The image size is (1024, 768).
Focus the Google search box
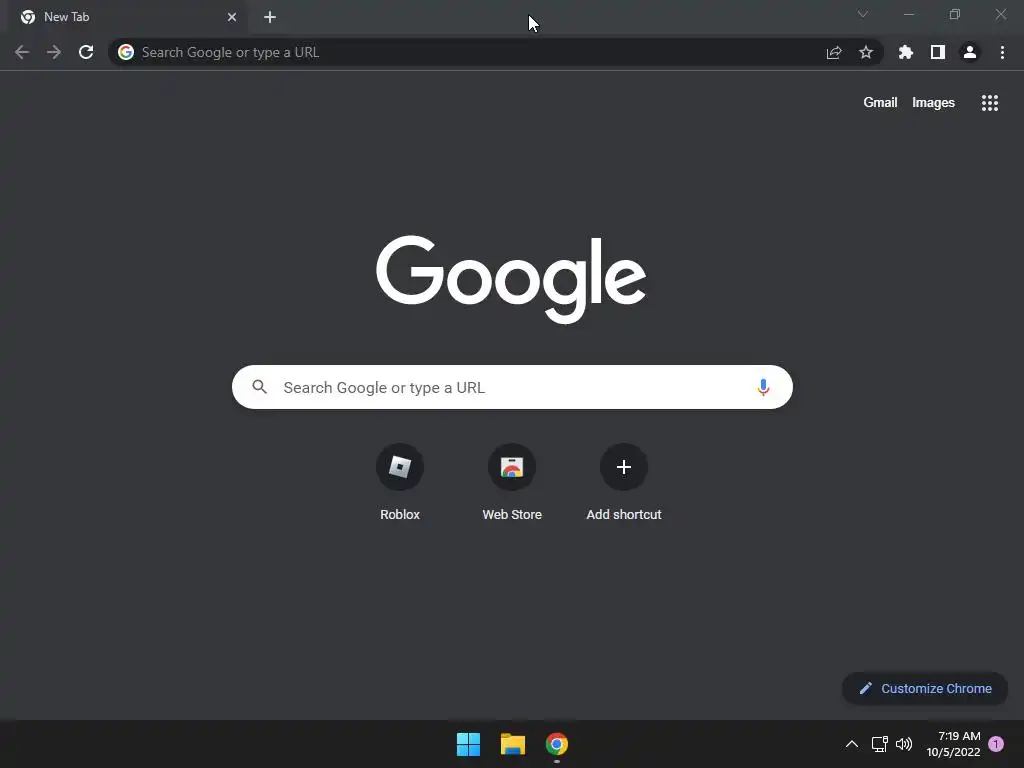[x=512, y=387]
